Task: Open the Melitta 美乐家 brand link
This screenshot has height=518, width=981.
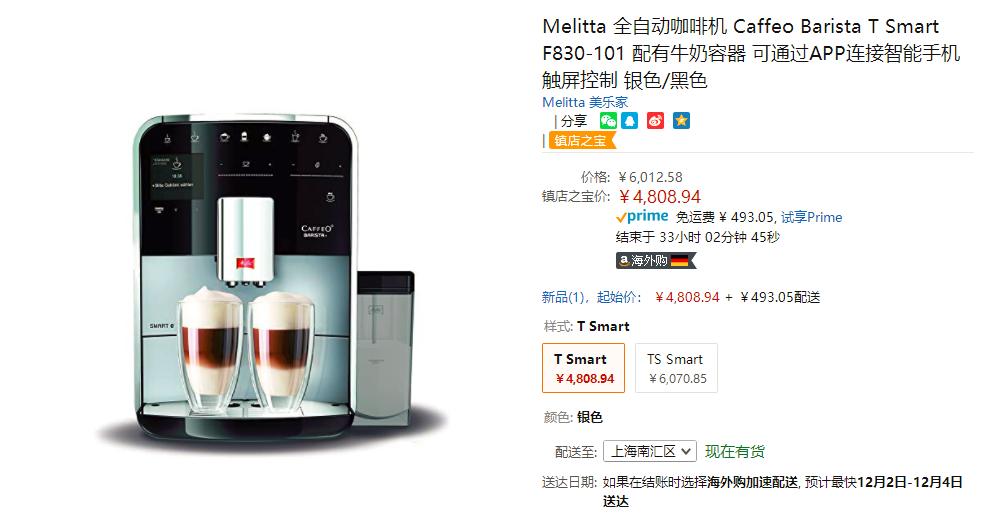Action: (584, 102)
